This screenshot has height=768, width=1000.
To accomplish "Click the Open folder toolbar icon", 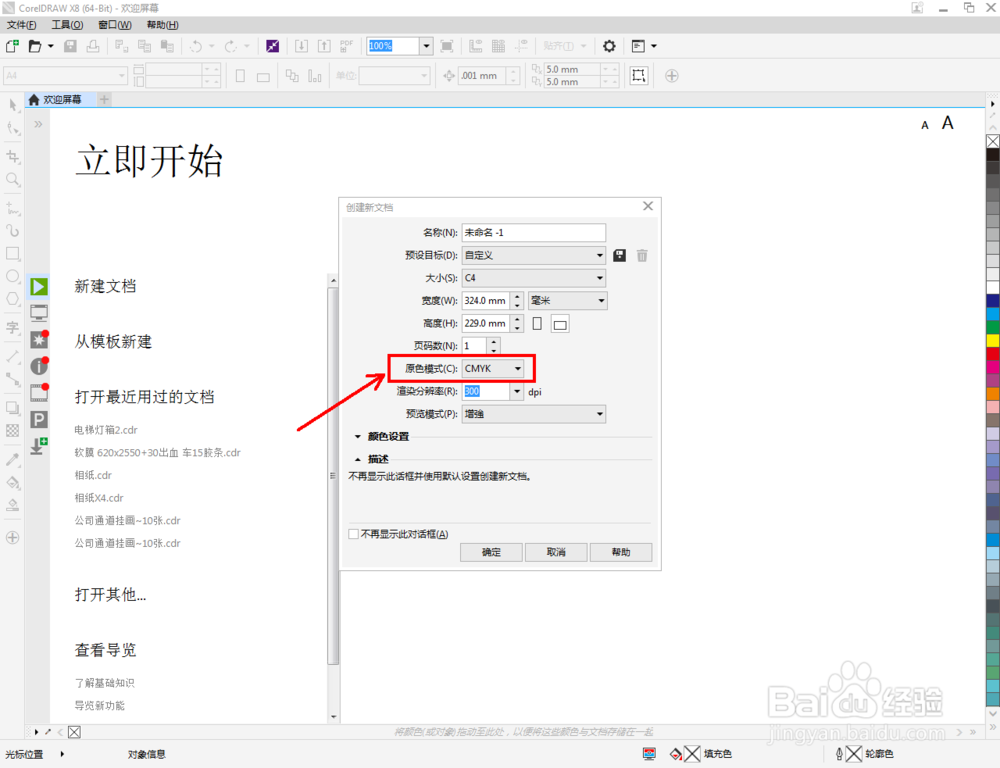I will click(35, 46).
